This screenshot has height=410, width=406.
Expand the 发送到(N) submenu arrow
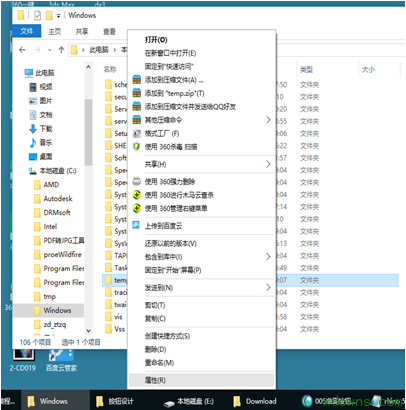268,287
